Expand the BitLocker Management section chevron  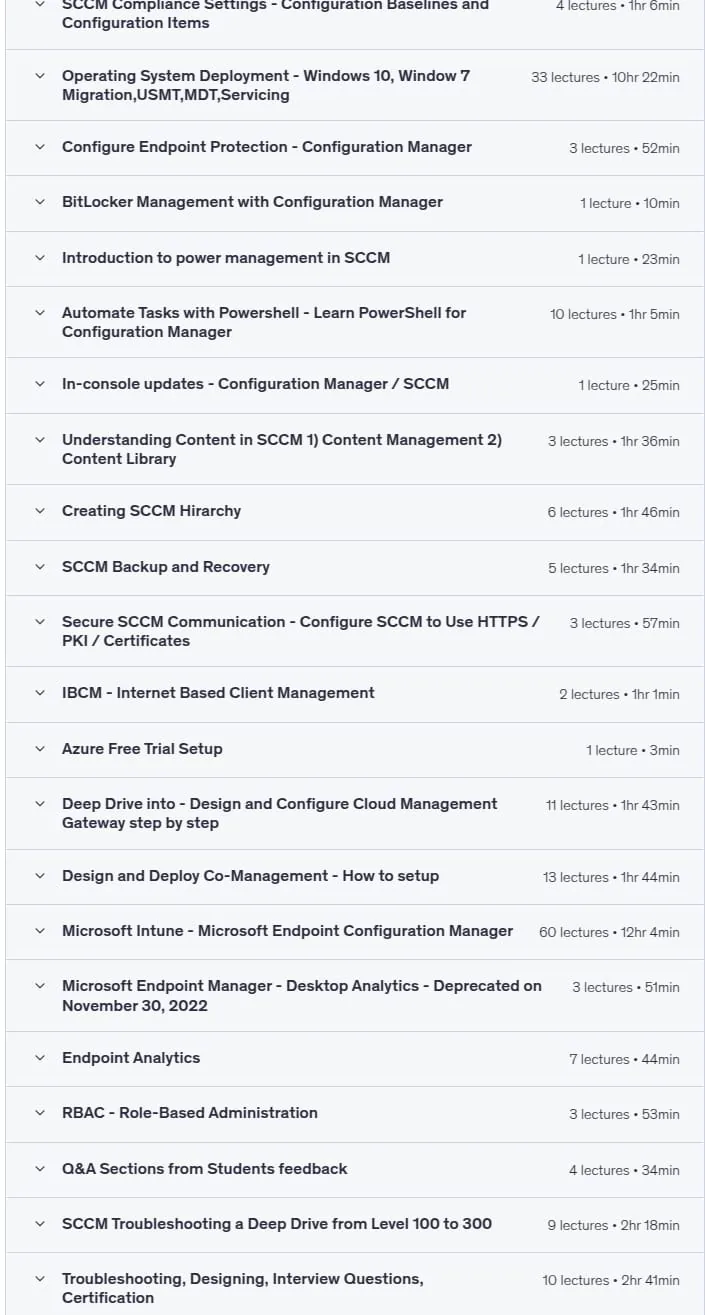[40, 202]
